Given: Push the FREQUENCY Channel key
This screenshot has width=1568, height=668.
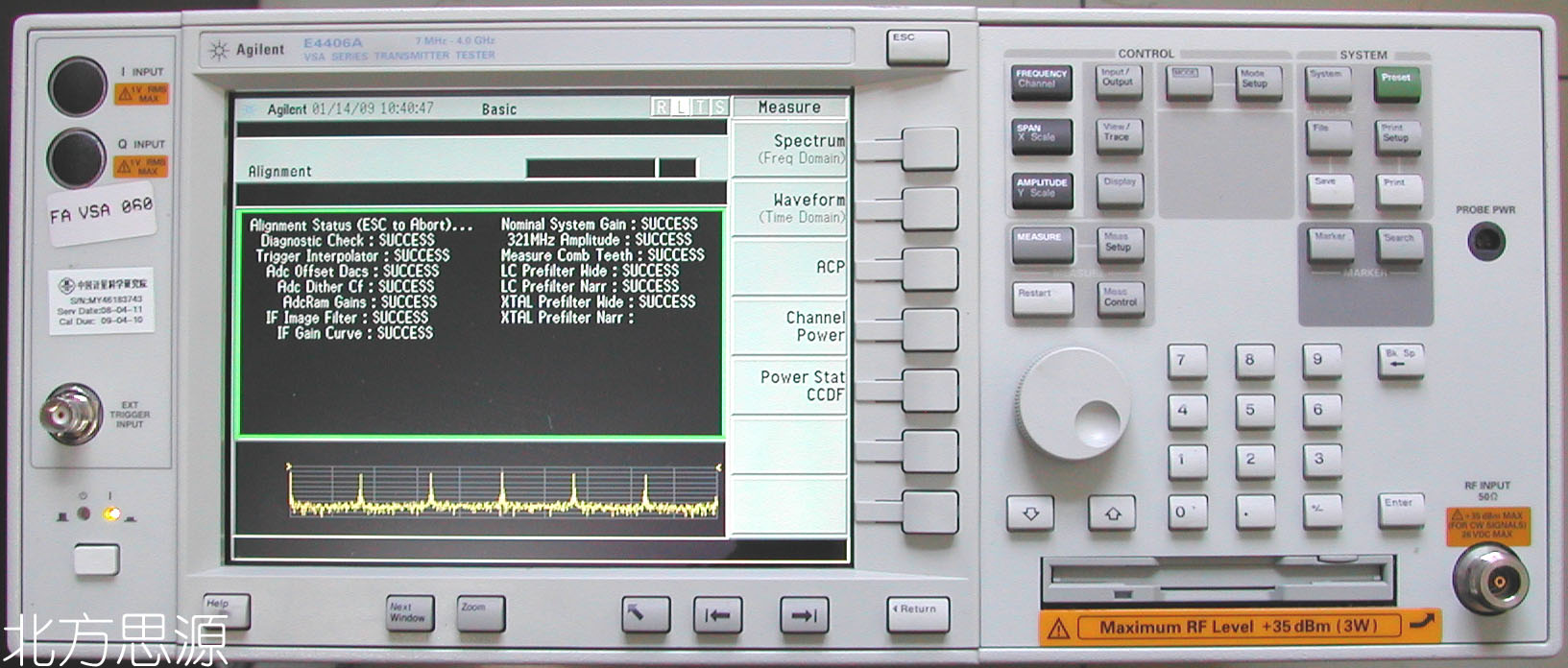Looking at the screenshot, I should 1041,83.
